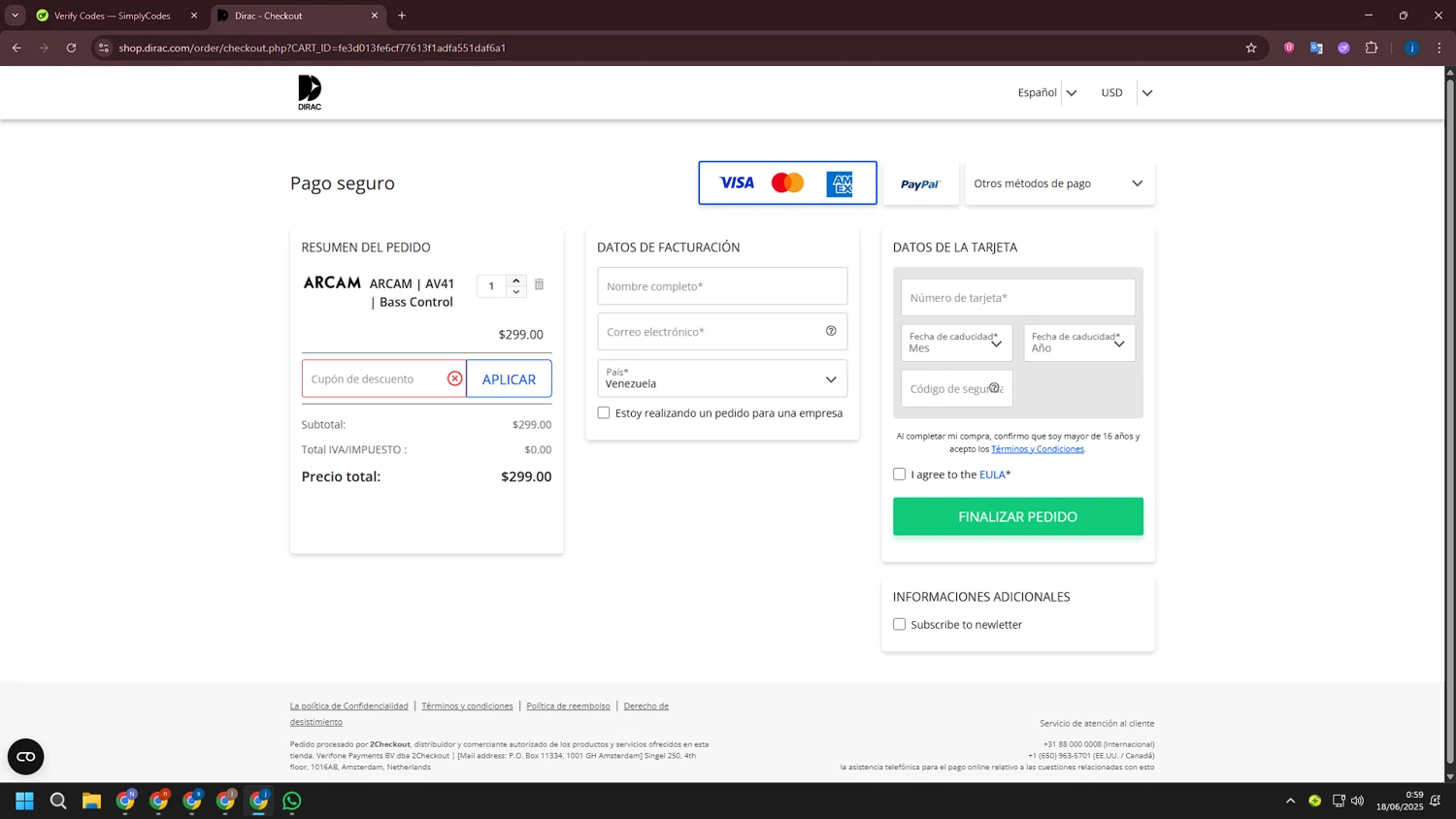Open network icon in system tray
Viewport: 1456px width, 819px height.
(1339, 801)
